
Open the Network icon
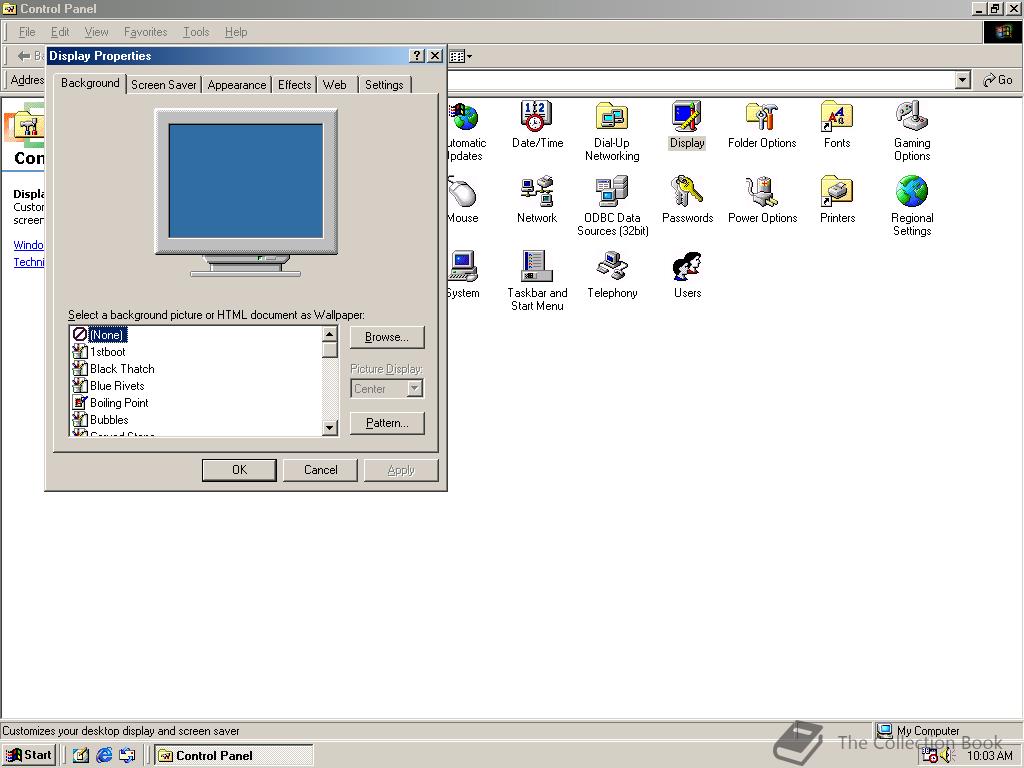[x=537, y=200]
